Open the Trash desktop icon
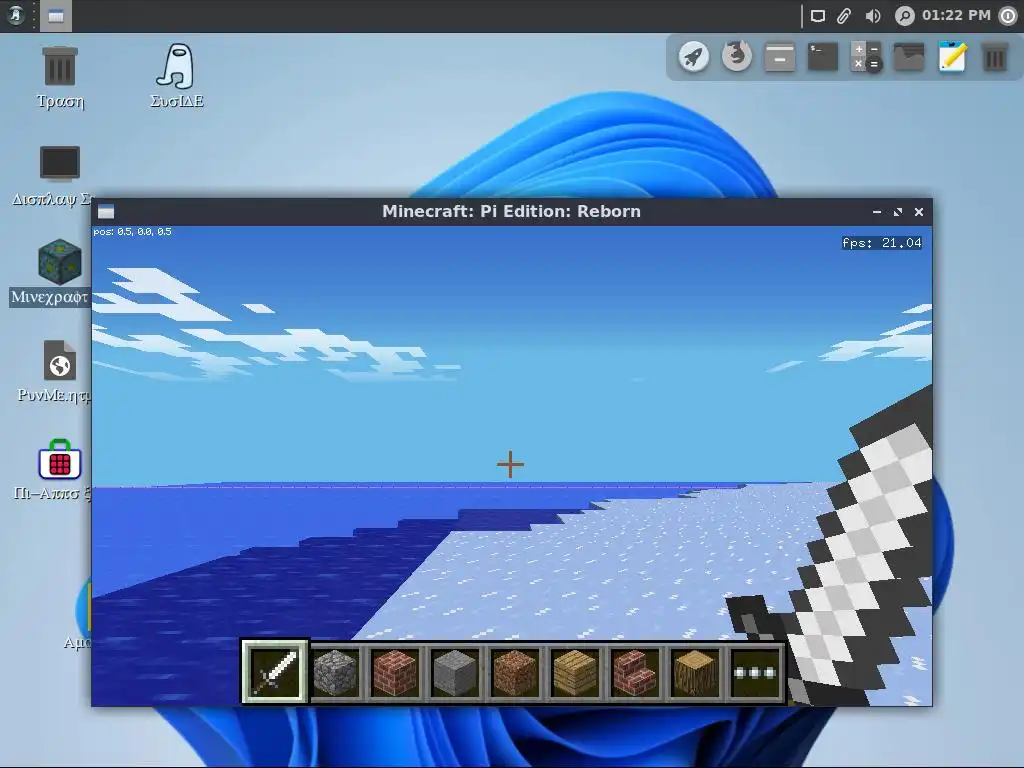This screenshot has width=1024, height=768. point(60,76)
